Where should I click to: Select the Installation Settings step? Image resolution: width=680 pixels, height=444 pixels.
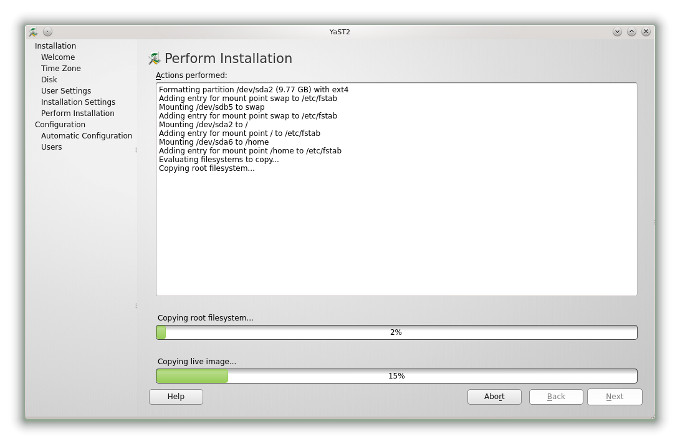78,102
